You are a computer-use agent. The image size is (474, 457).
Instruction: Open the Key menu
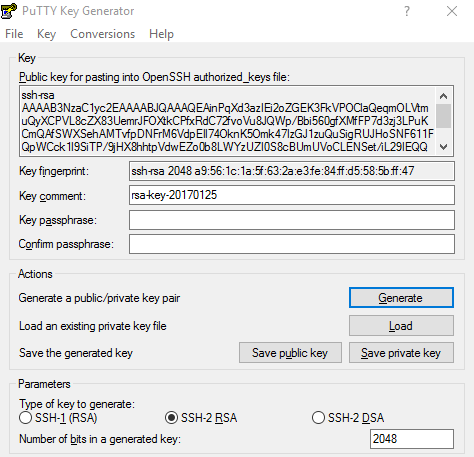tap(46, 34)
